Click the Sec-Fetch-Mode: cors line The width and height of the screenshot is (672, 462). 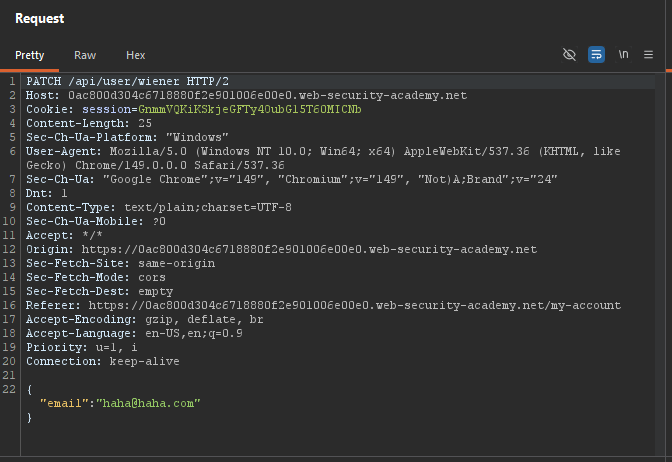(96, 278)
